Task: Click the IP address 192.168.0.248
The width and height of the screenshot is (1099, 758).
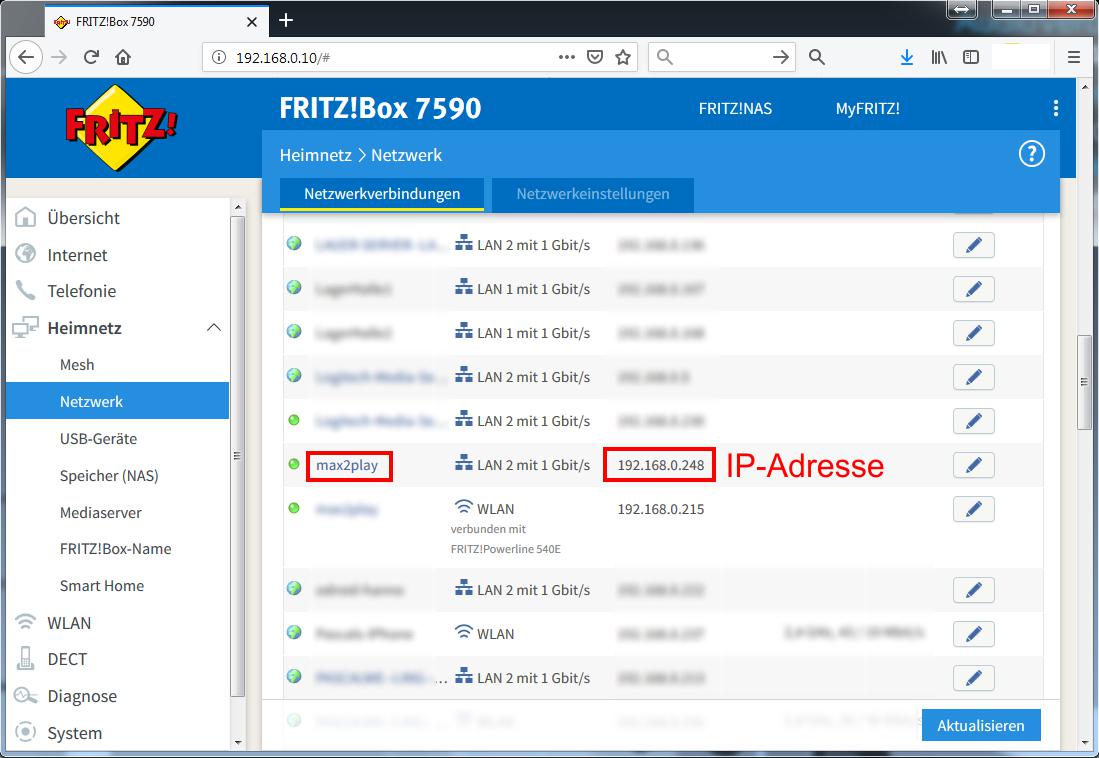Action: click(x=661, y=465)
